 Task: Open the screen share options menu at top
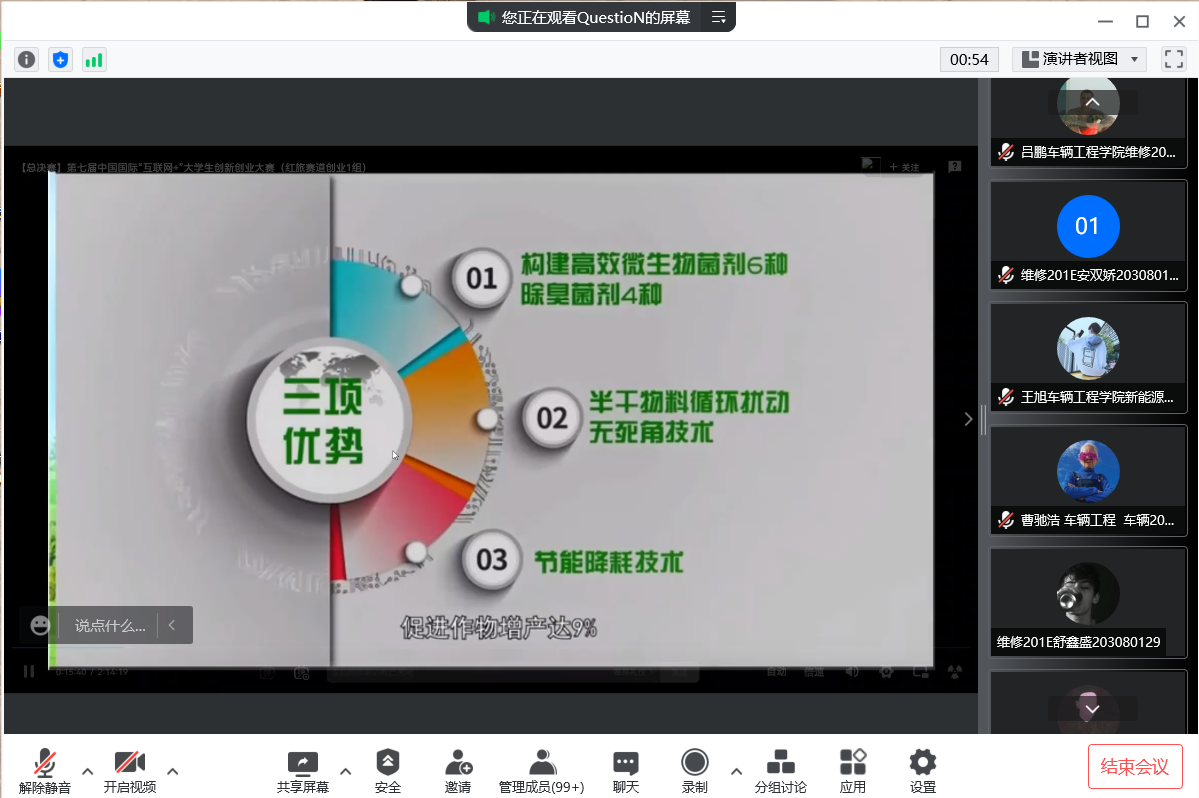[718, 17]
